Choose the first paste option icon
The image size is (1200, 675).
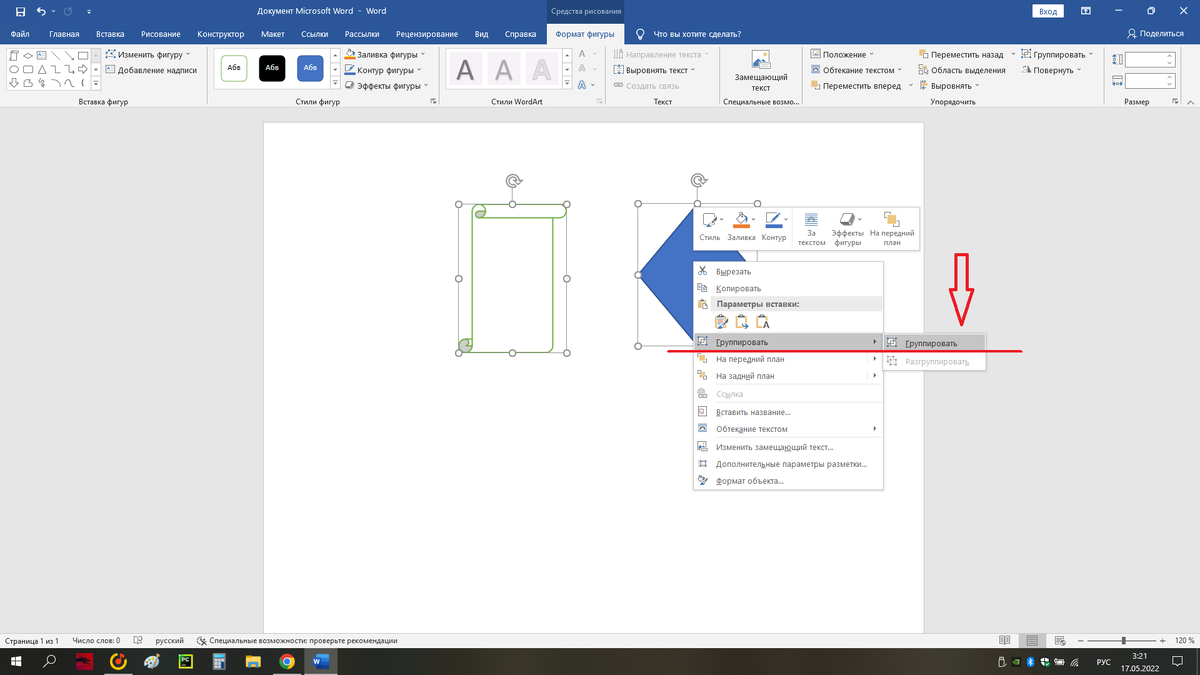[721, 321]
